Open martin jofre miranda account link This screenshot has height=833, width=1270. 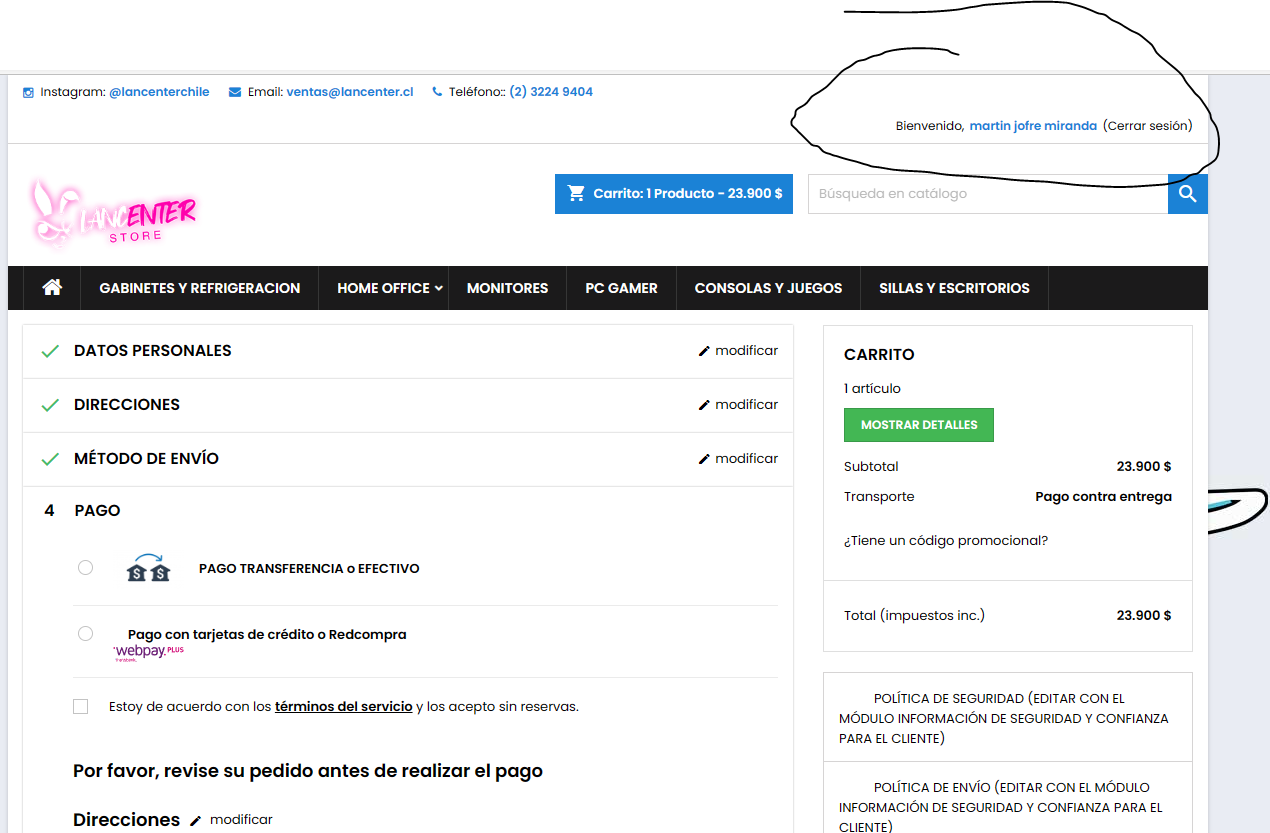coord(1033,126)
